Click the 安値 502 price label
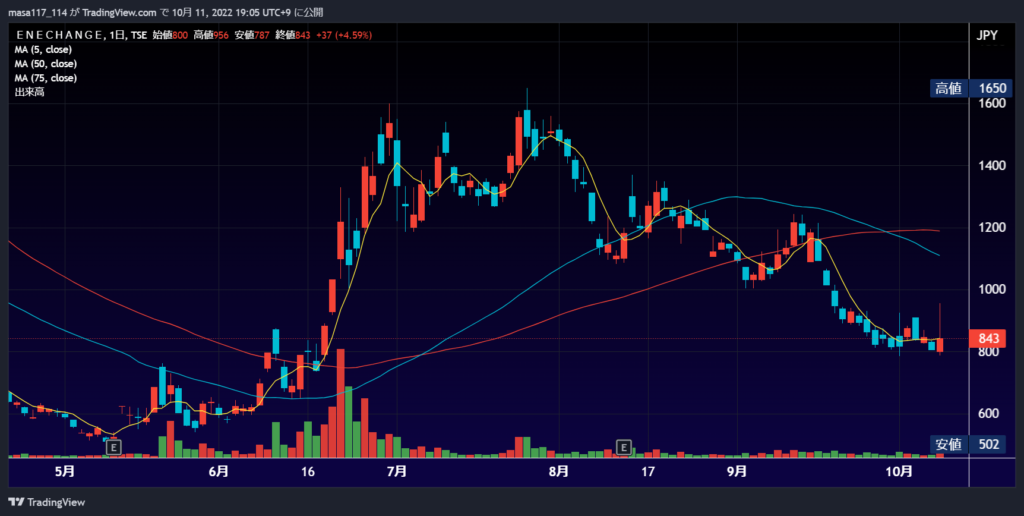 point(970,444)
